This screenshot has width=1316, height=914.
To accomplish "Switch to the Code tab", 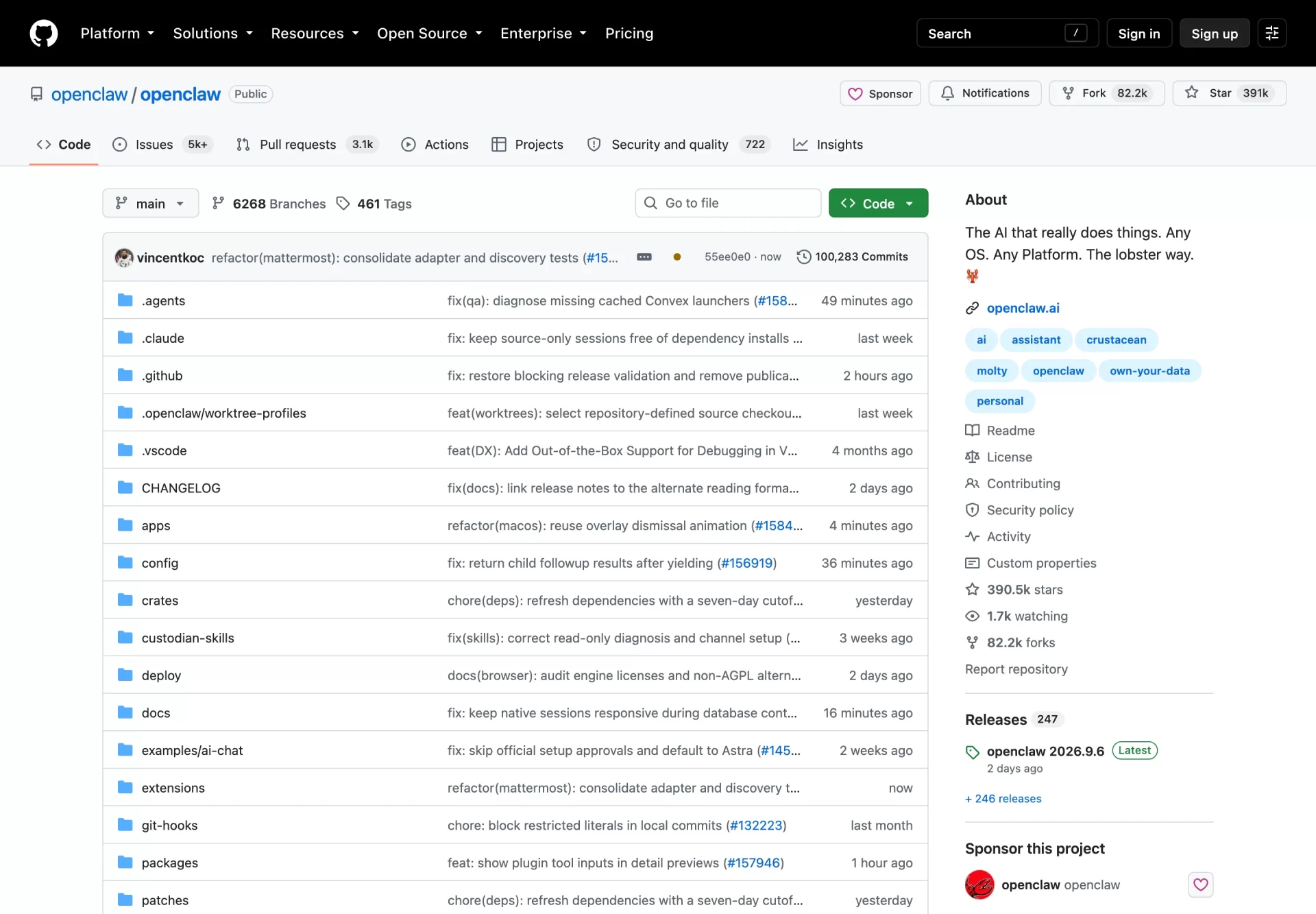I will [x=64, y=145].
